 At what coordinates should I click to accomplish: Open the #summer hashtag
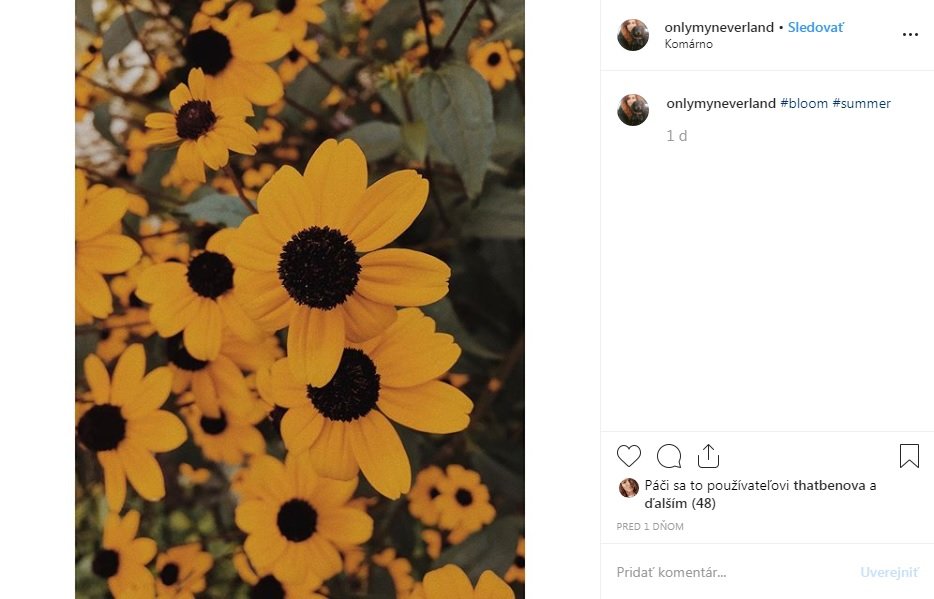pos(861,103)
